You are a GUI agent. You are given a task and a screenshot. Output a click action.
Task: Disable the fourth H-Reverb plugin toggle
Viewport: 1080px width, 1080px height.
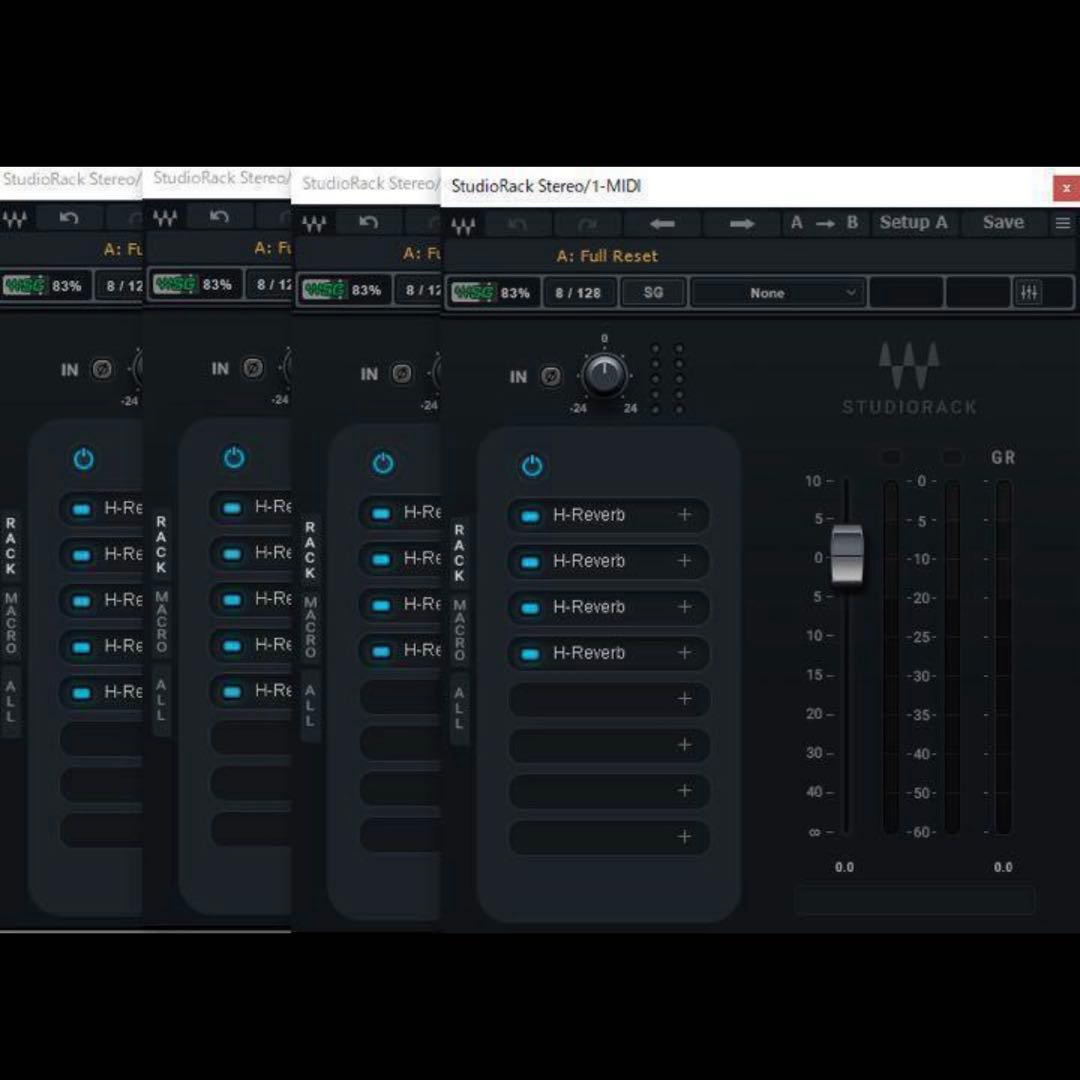pos(531,654)
